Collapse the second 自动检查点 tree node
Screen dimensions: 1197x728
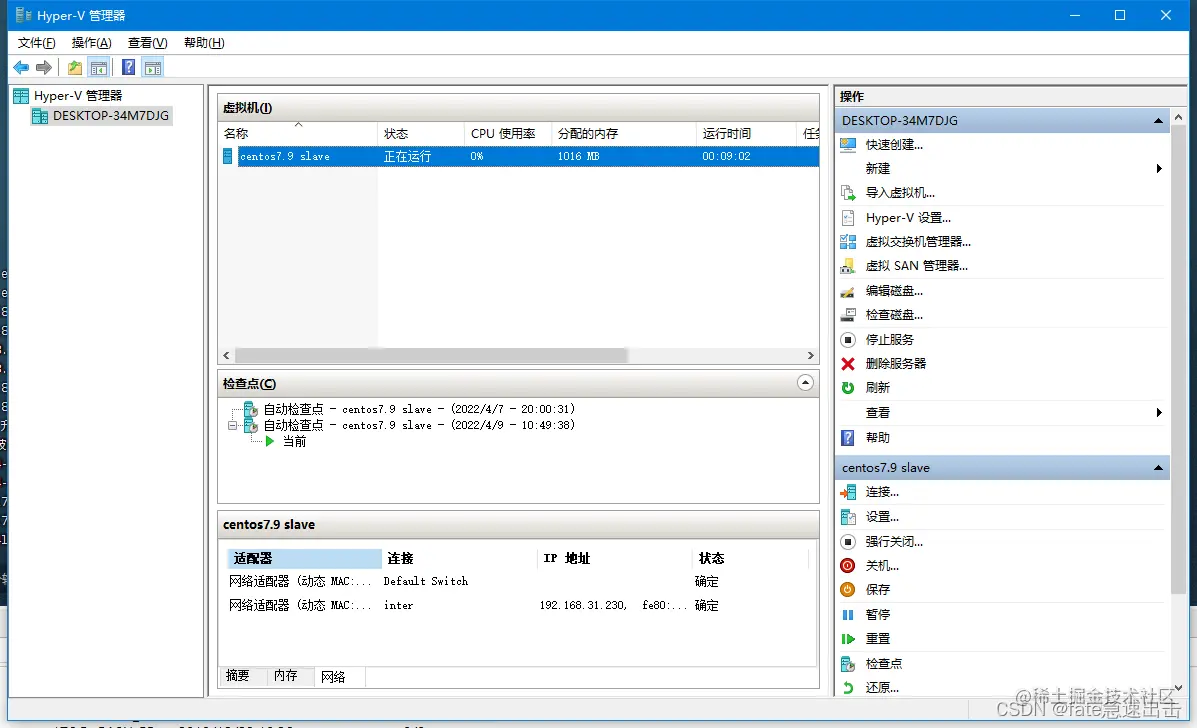click(x=232, y=426)
